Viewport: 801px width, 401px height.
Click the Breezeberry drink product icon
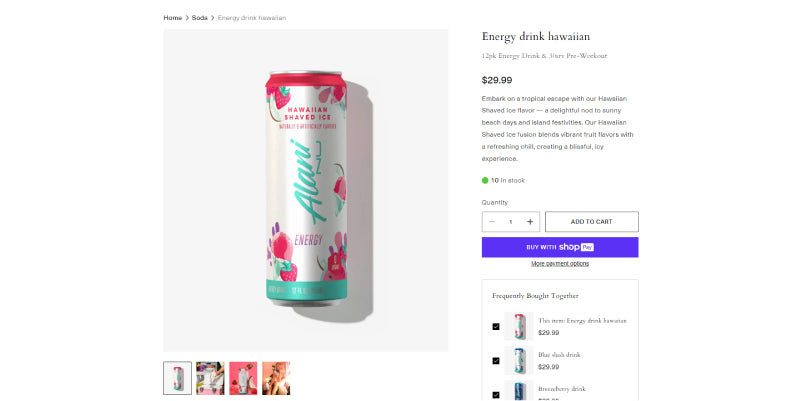518,391
